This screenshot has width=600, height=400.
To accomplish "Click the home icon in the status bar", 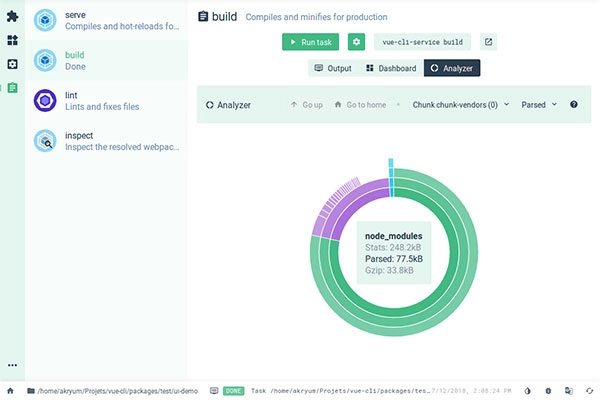I will coord(10,390).
